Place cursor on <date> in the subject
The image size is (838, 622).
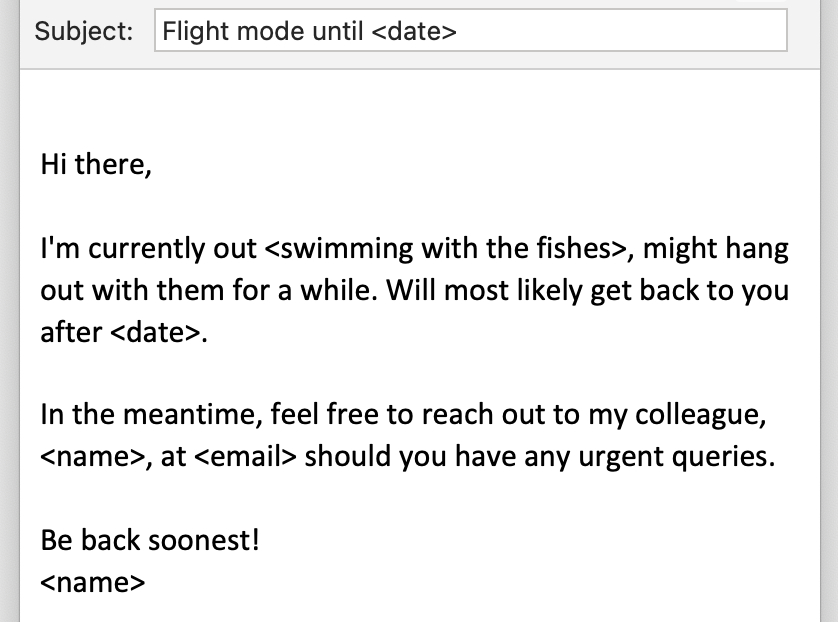point(414,31)
